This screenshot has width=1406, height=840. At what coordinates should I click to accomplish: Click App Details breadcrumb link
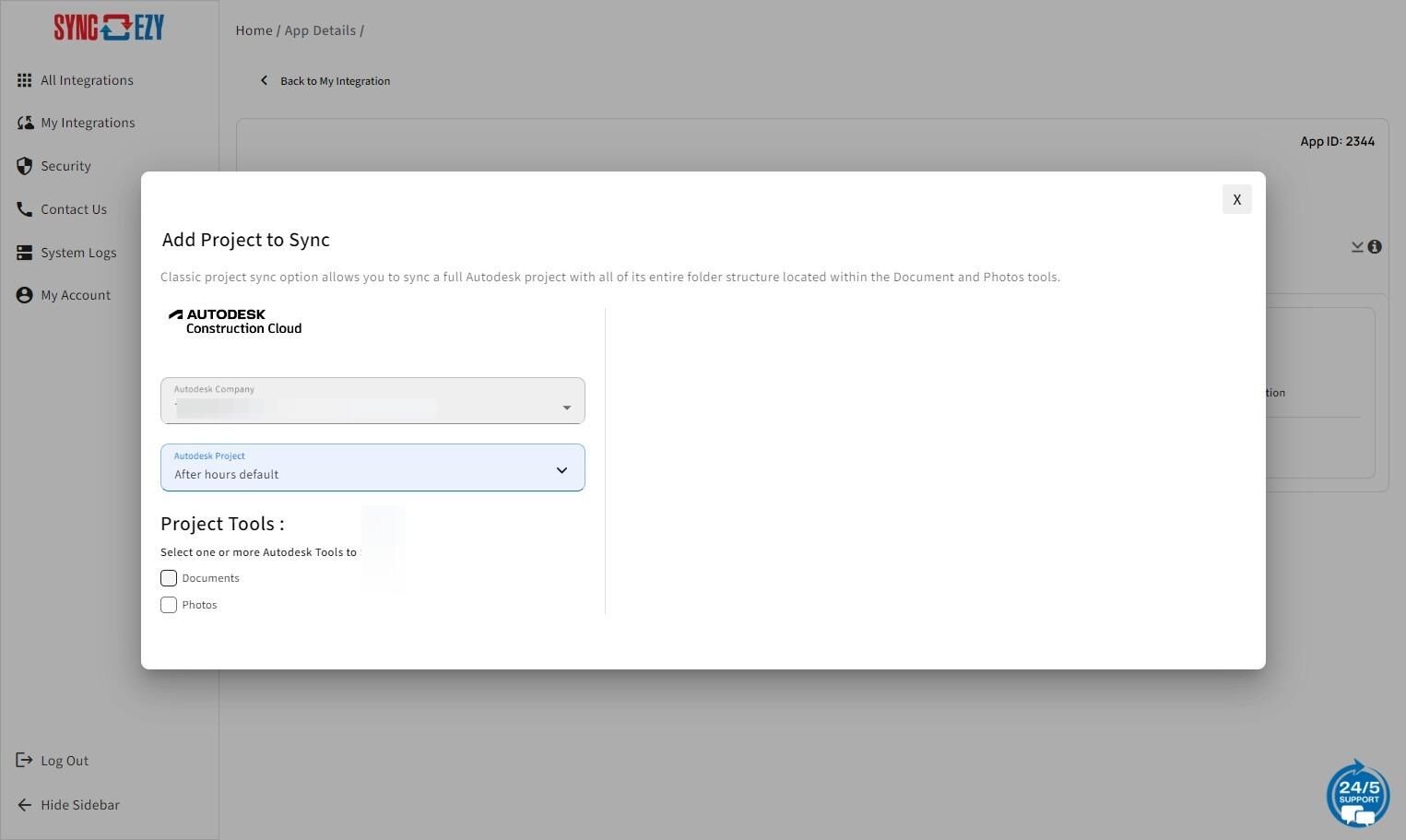click(x=320, y=30)
